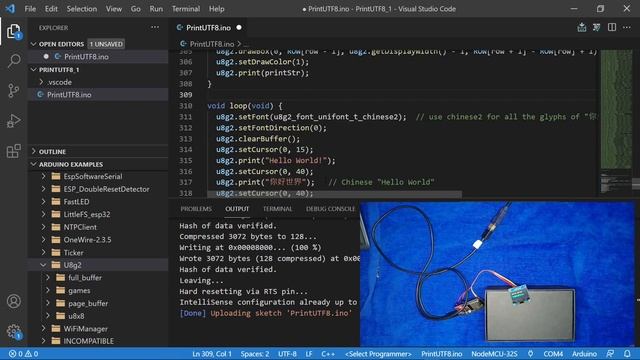Click C++ language mode in status bar

point(328,354)
